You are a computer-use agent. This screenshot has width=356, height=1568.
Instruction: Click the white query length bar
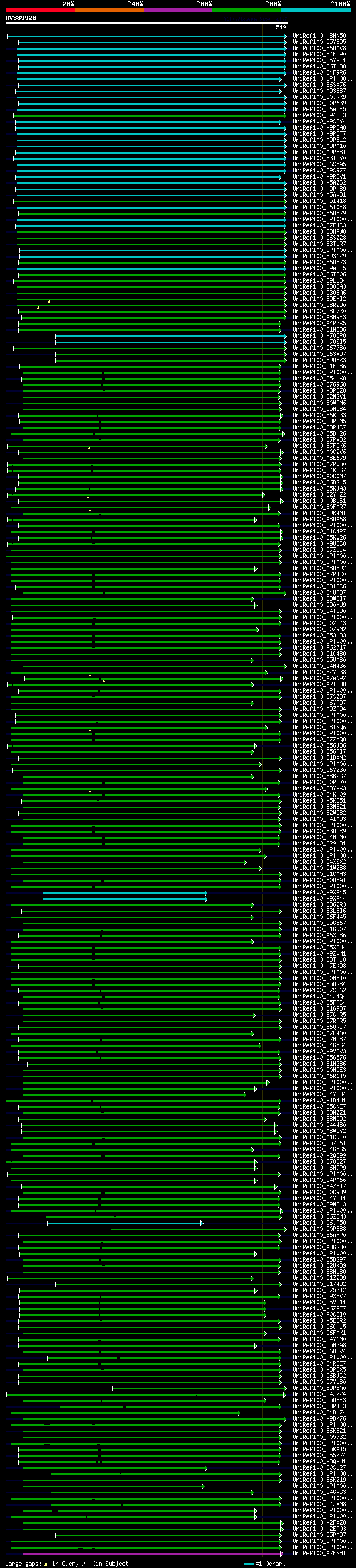coord(146,22)
